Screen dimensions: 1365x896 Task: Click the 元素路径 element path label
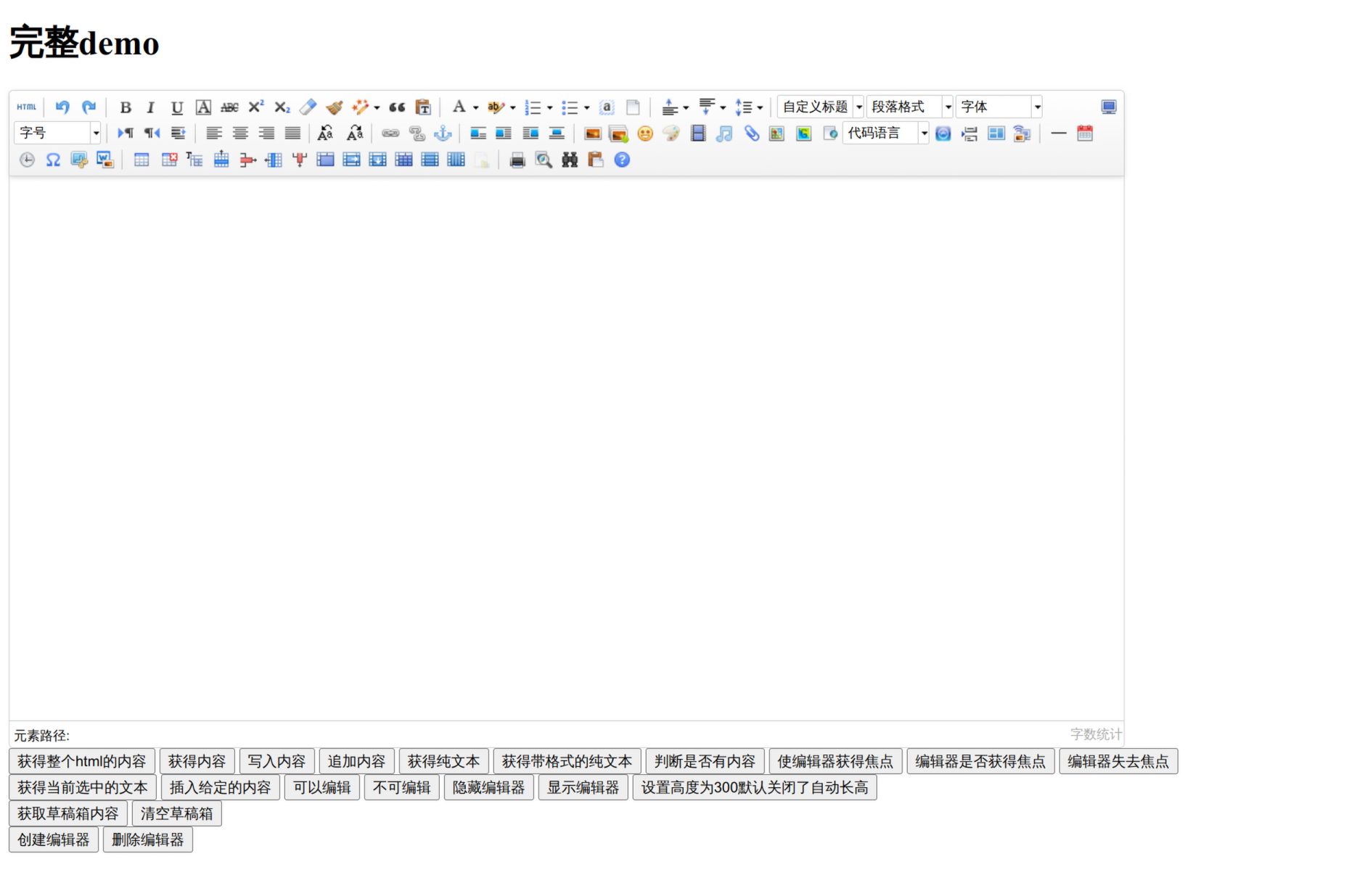coord(41,736)
